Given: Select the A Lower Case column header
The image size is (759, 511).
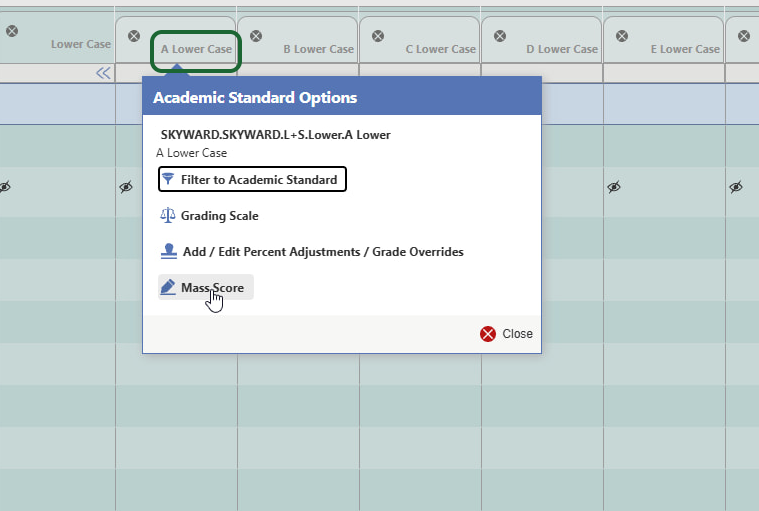Looking at the screenshot, I should [196, 49].
